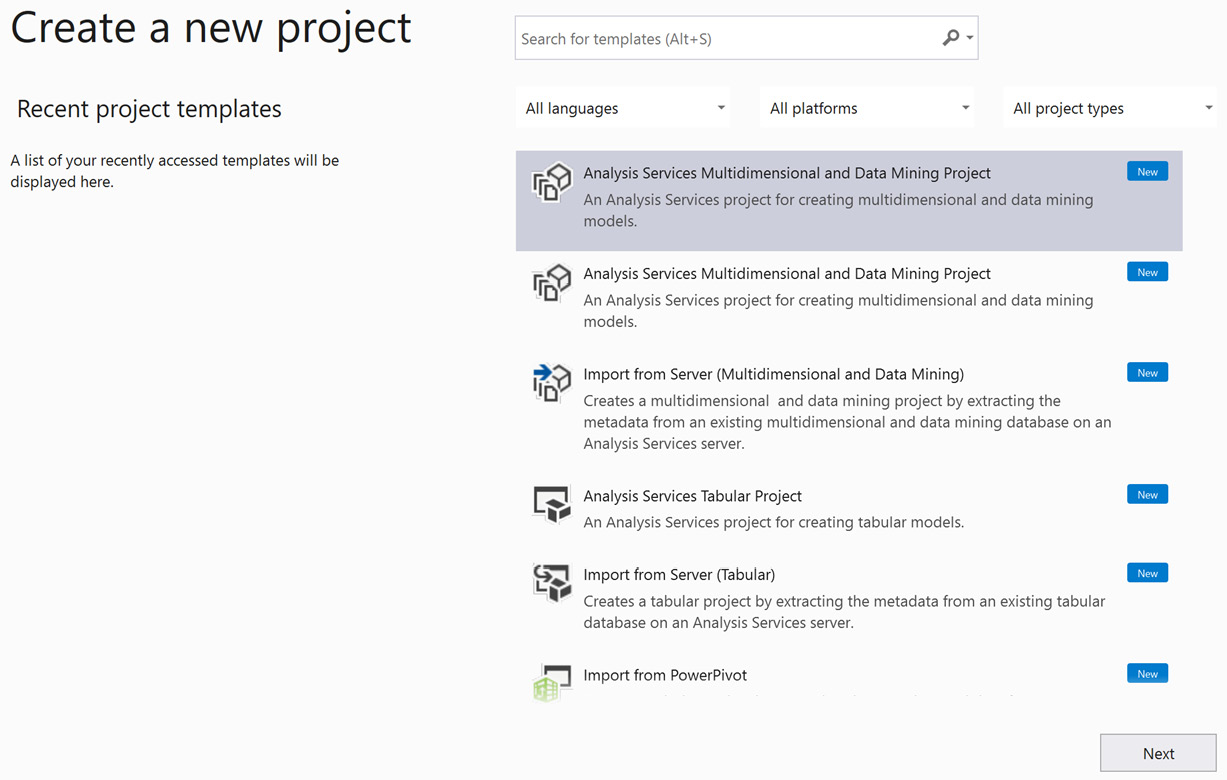
Task: Click New badge on Import from Server (Tabular)
Action: click(1147, 573)
